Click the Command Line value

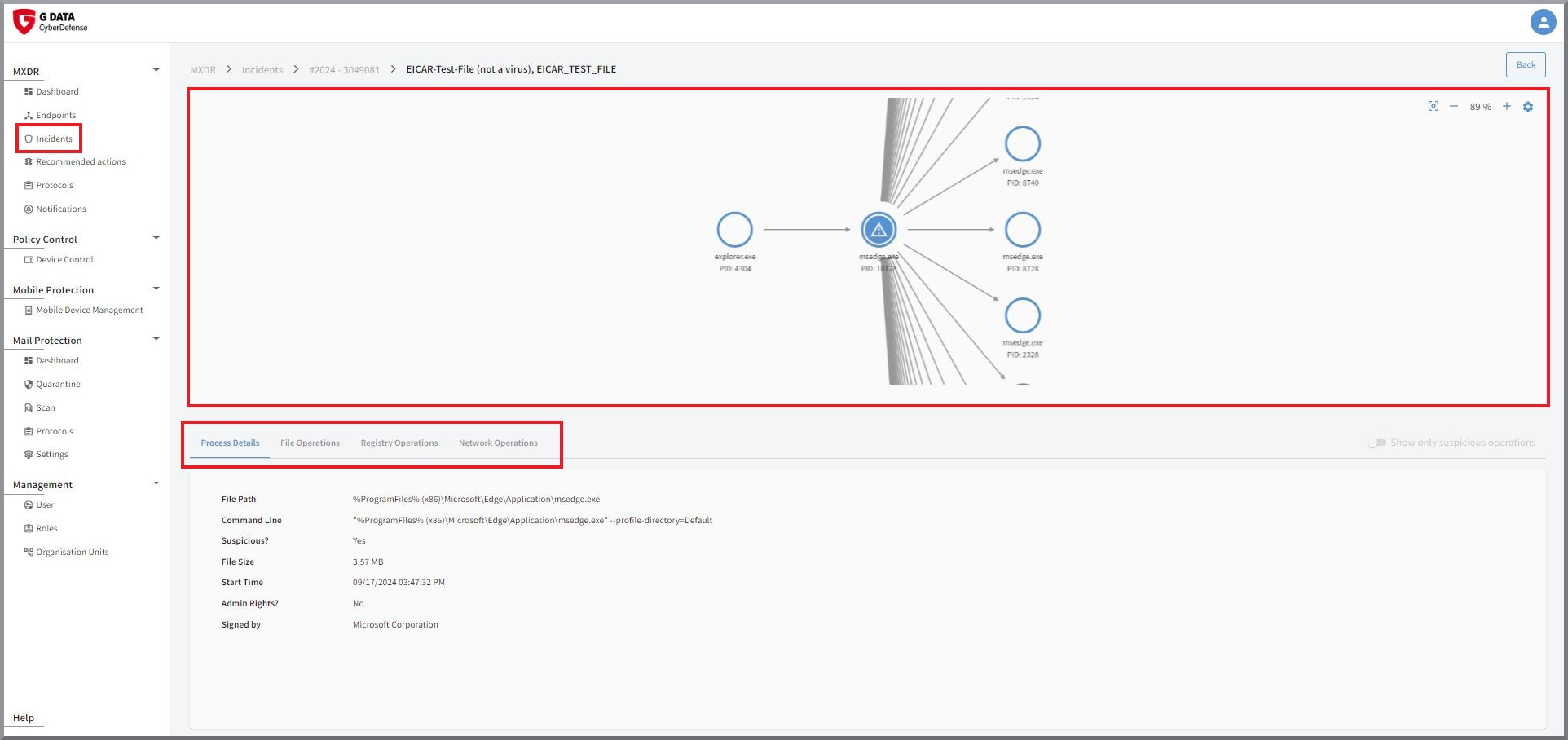(532, 521)
